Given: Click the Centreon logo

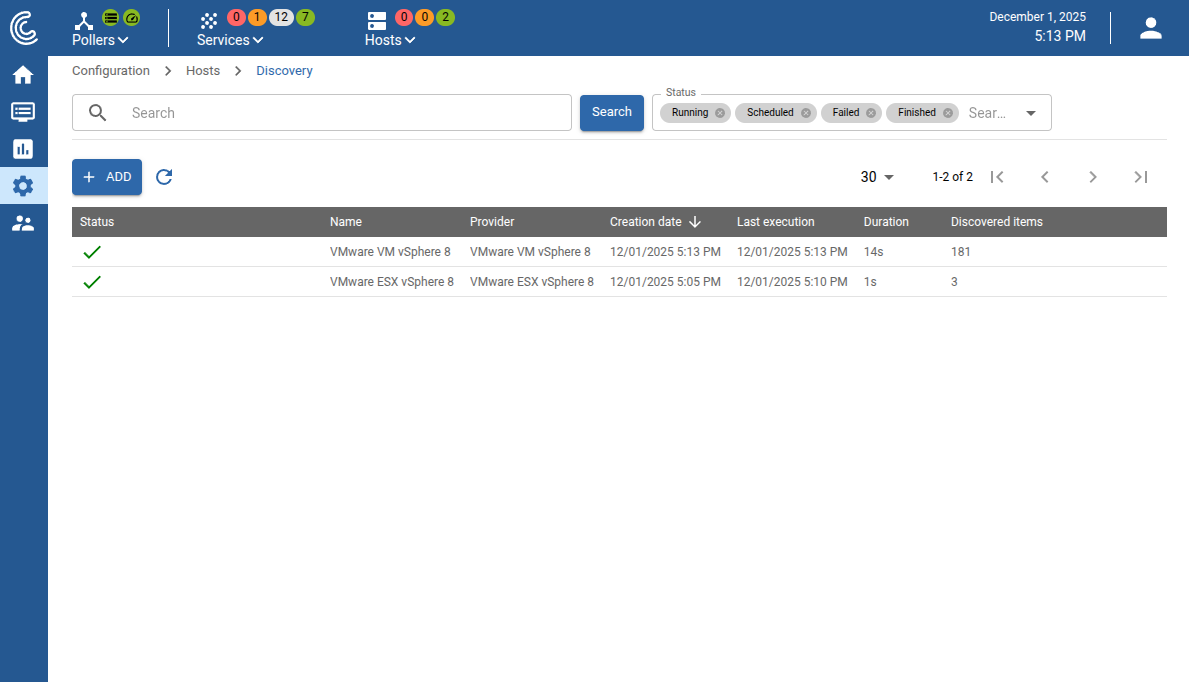Looking at the screenshot, I should (24, 28).
